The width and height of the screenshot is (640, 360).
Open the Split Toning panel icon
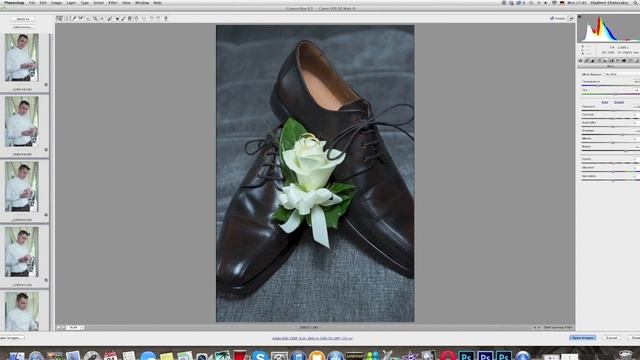pyautogui.click(x=605, y=60)
